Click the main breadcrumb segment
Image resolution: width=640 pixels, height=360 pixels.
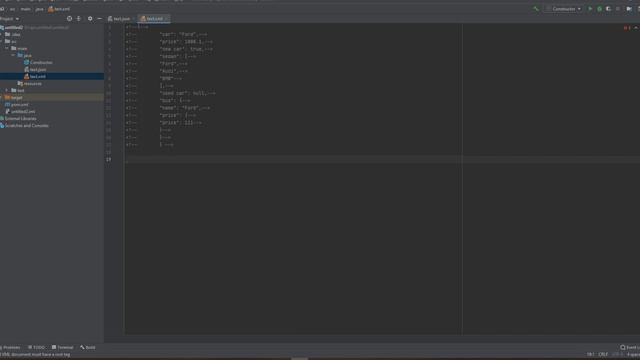point(25,9)
